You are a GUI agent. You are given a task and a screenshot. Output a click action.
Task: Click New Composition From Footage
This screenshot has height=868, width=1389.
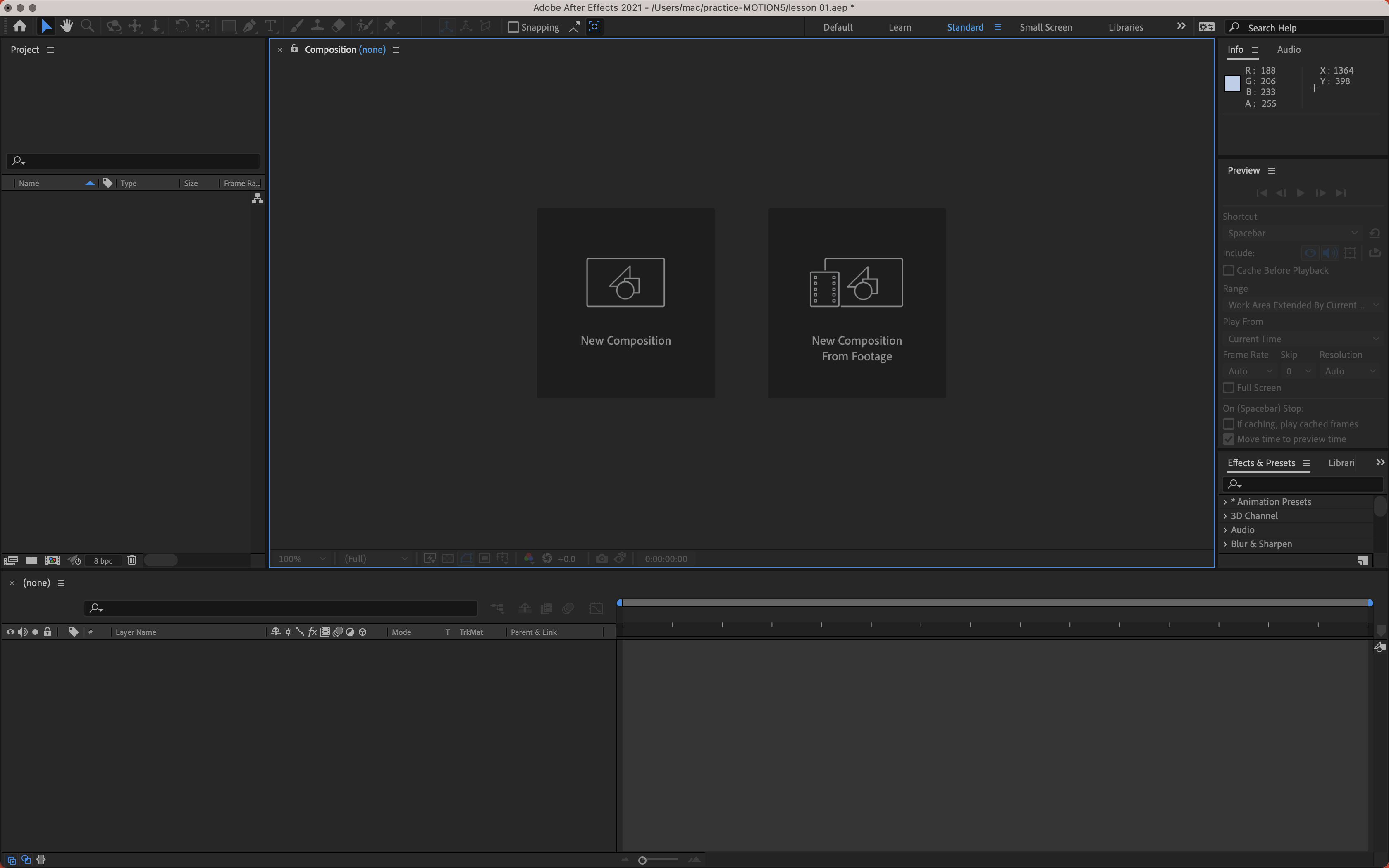pos(857,303)
